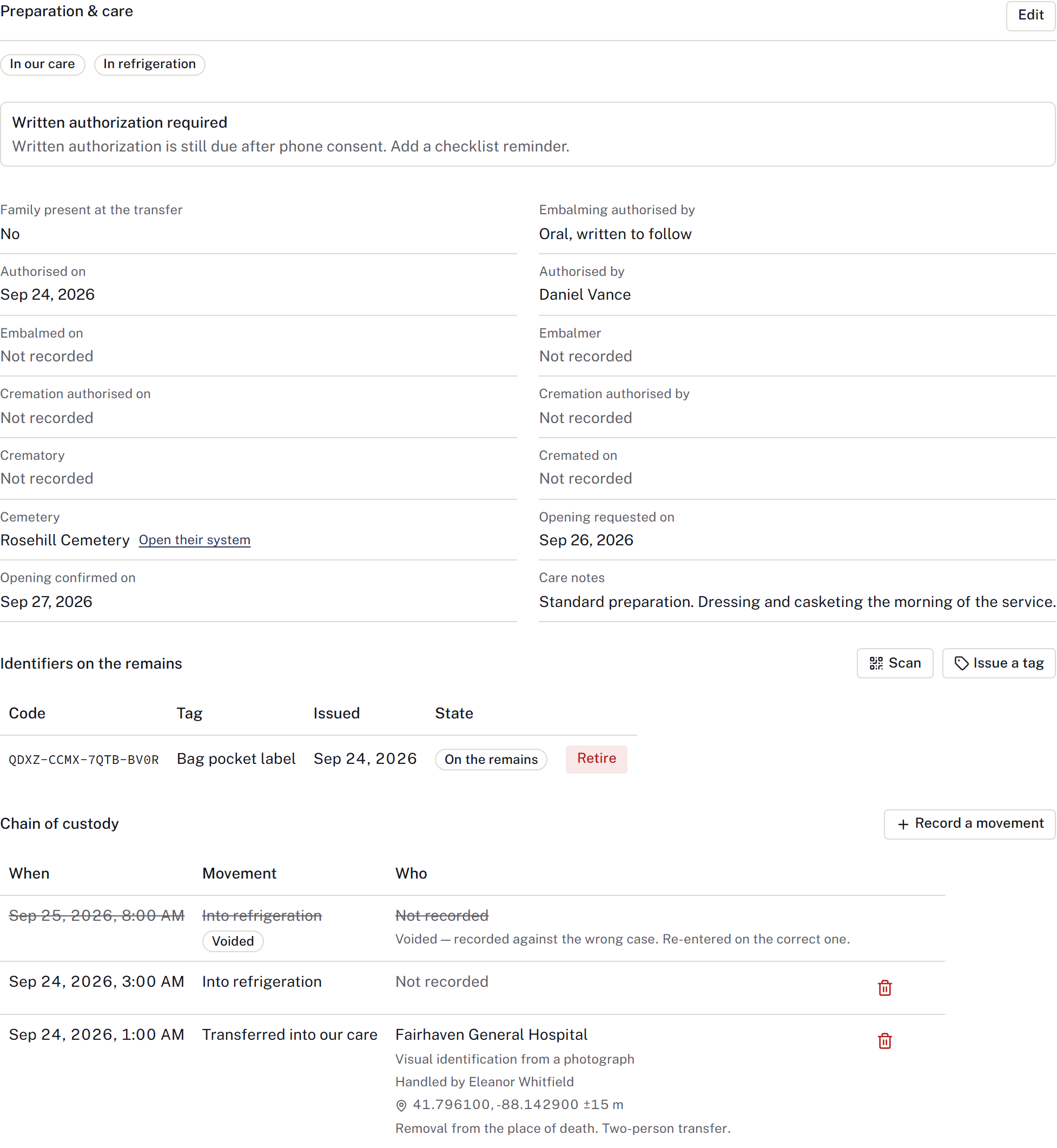This screenshot has height=1148, width=1057.
Task: Click the Authorised by value Daniel Vance
Action: pos(585,295)
